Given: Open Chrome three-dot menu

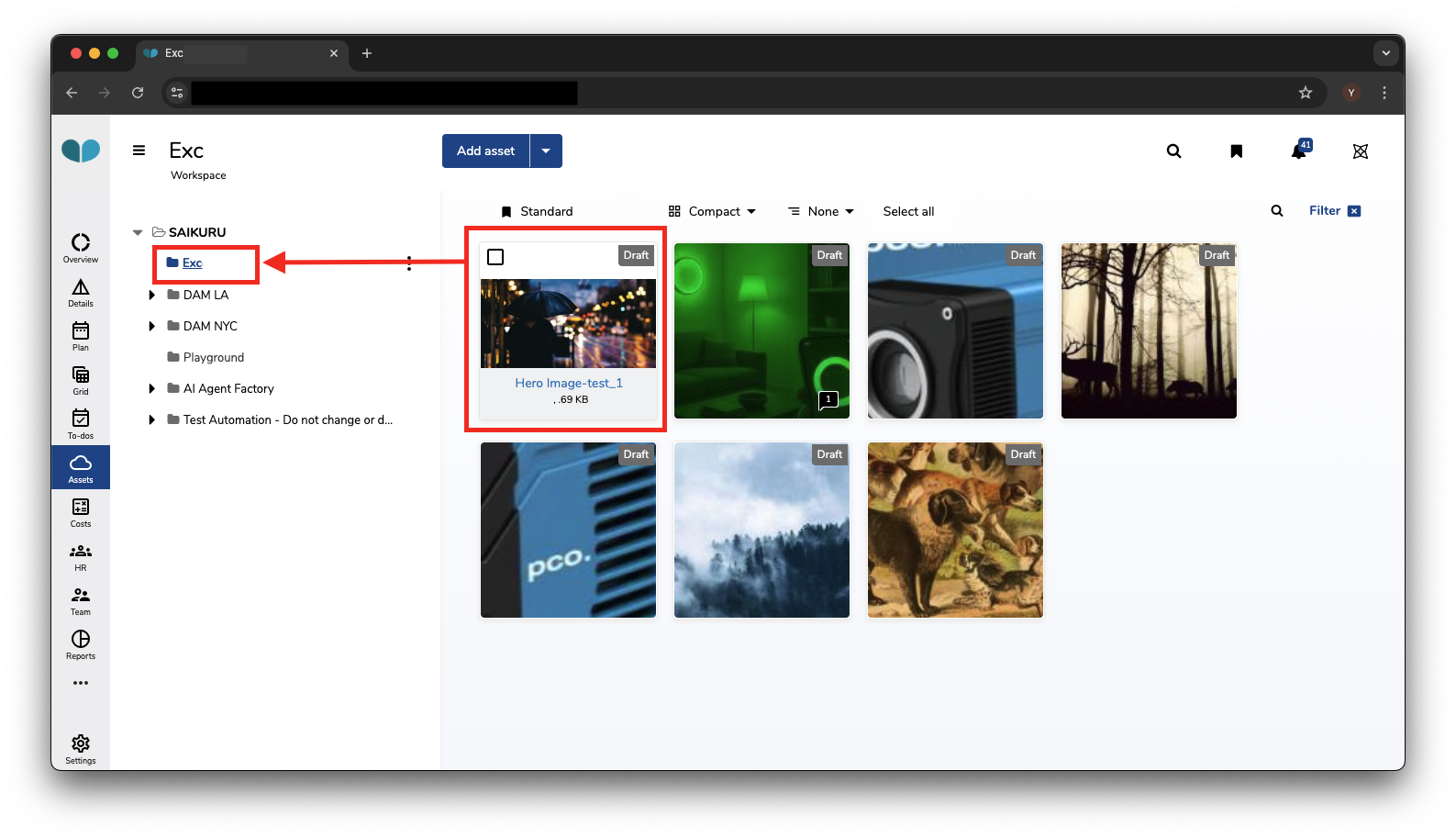Looking at the screenshot, I should pyautogui.click(x=1384, y=93).
